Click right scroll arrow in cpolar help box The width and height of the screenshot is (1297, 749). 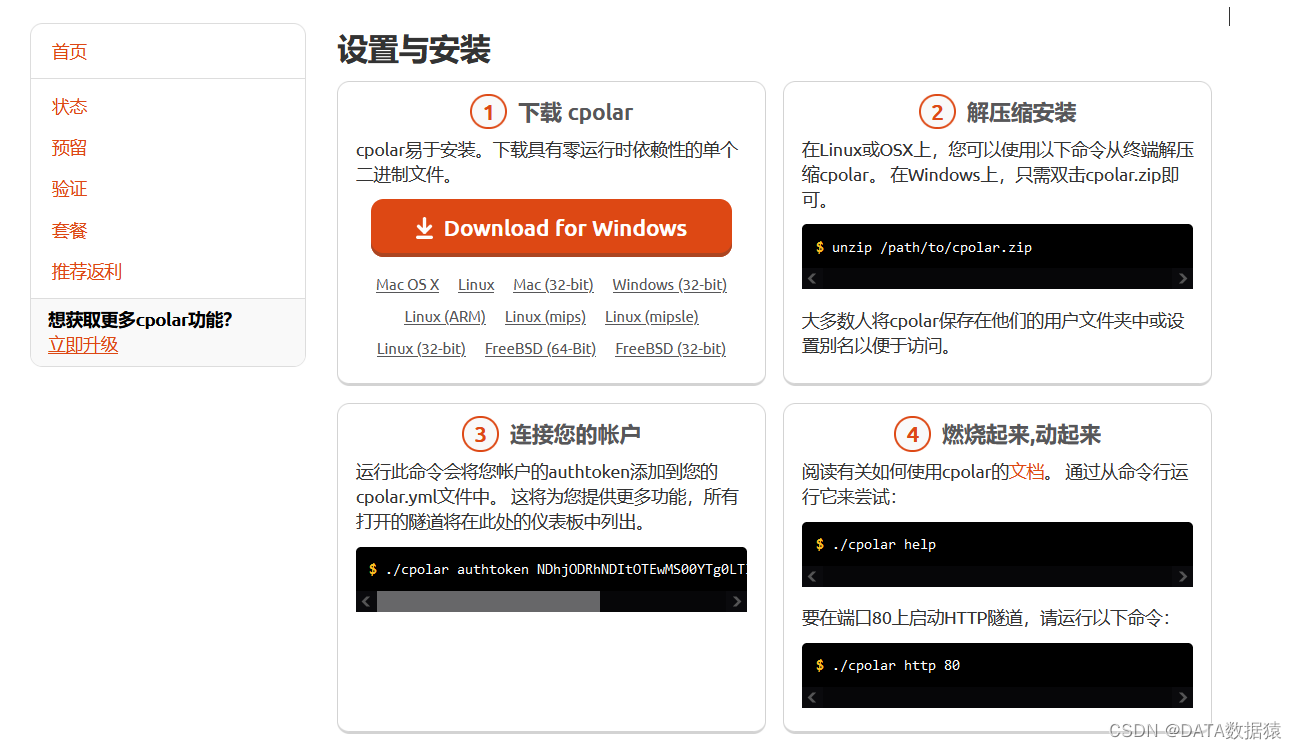tap(1183, 577)
